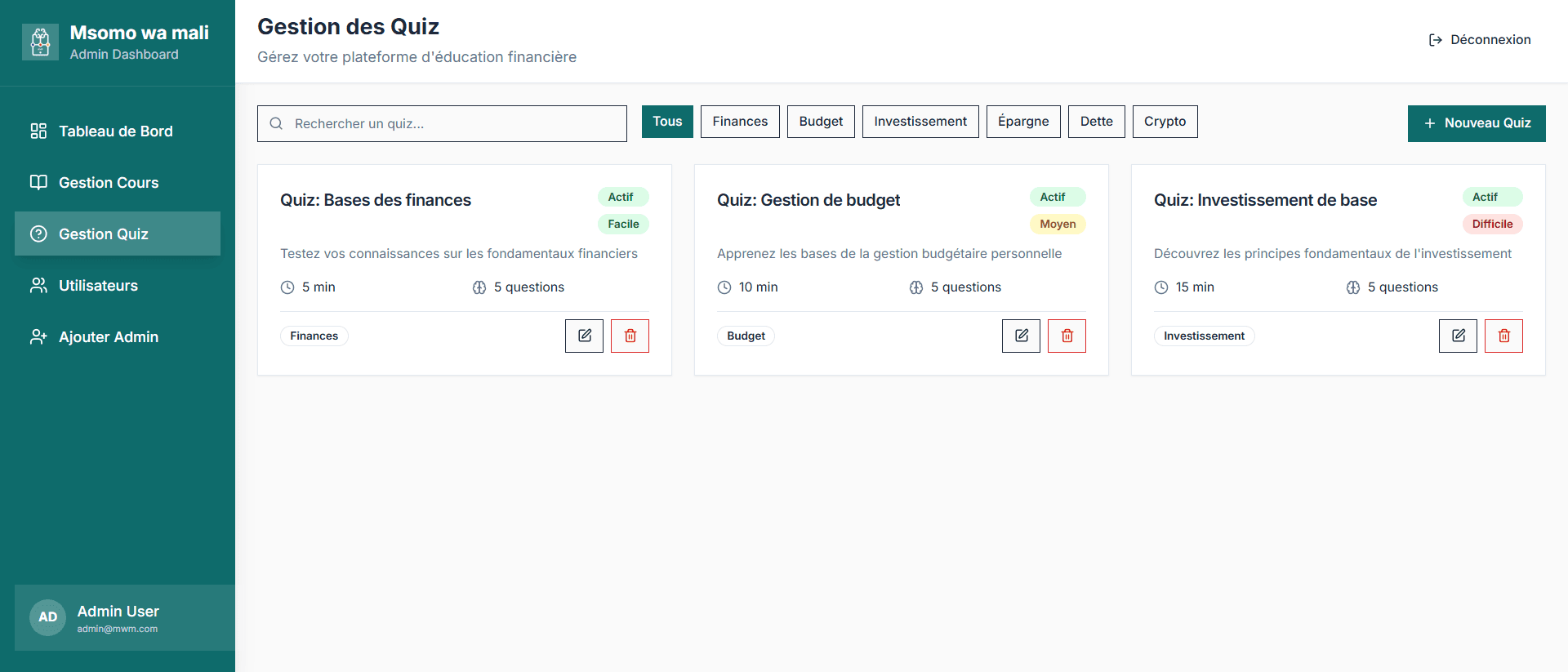Click the Msomo wa mali logo icon

point(40,42)
